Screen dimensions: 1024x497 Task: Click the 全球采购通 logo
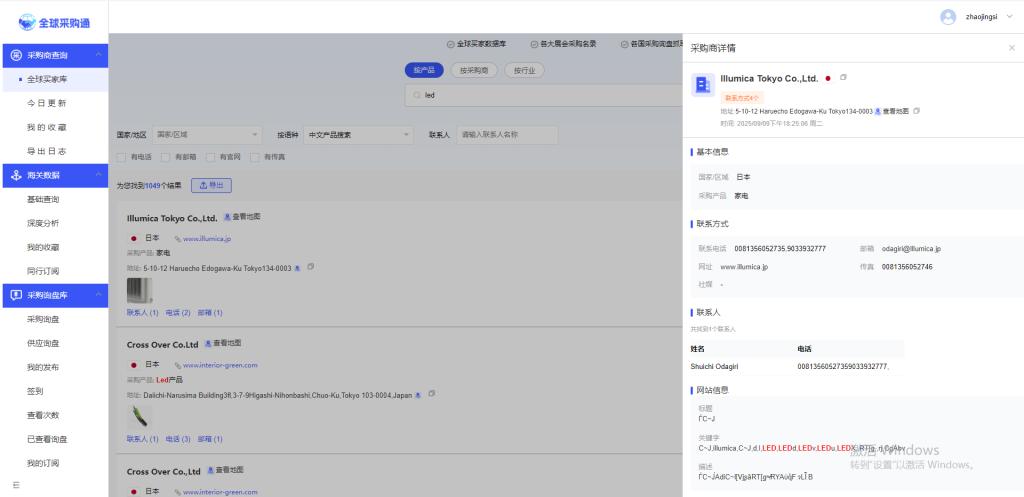point(54,17)
